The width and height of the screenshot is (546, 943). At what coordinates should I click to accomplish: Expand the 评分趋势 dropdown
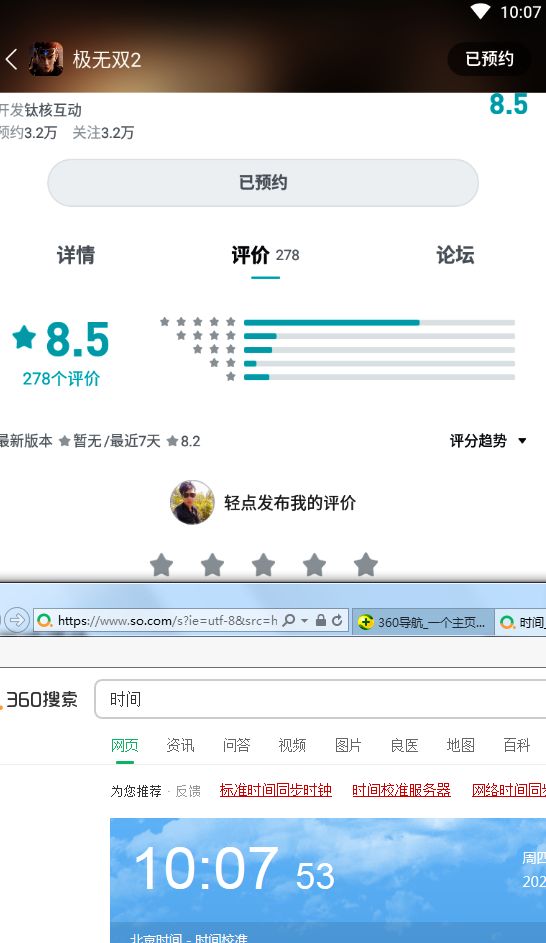(x=488, y=441)
